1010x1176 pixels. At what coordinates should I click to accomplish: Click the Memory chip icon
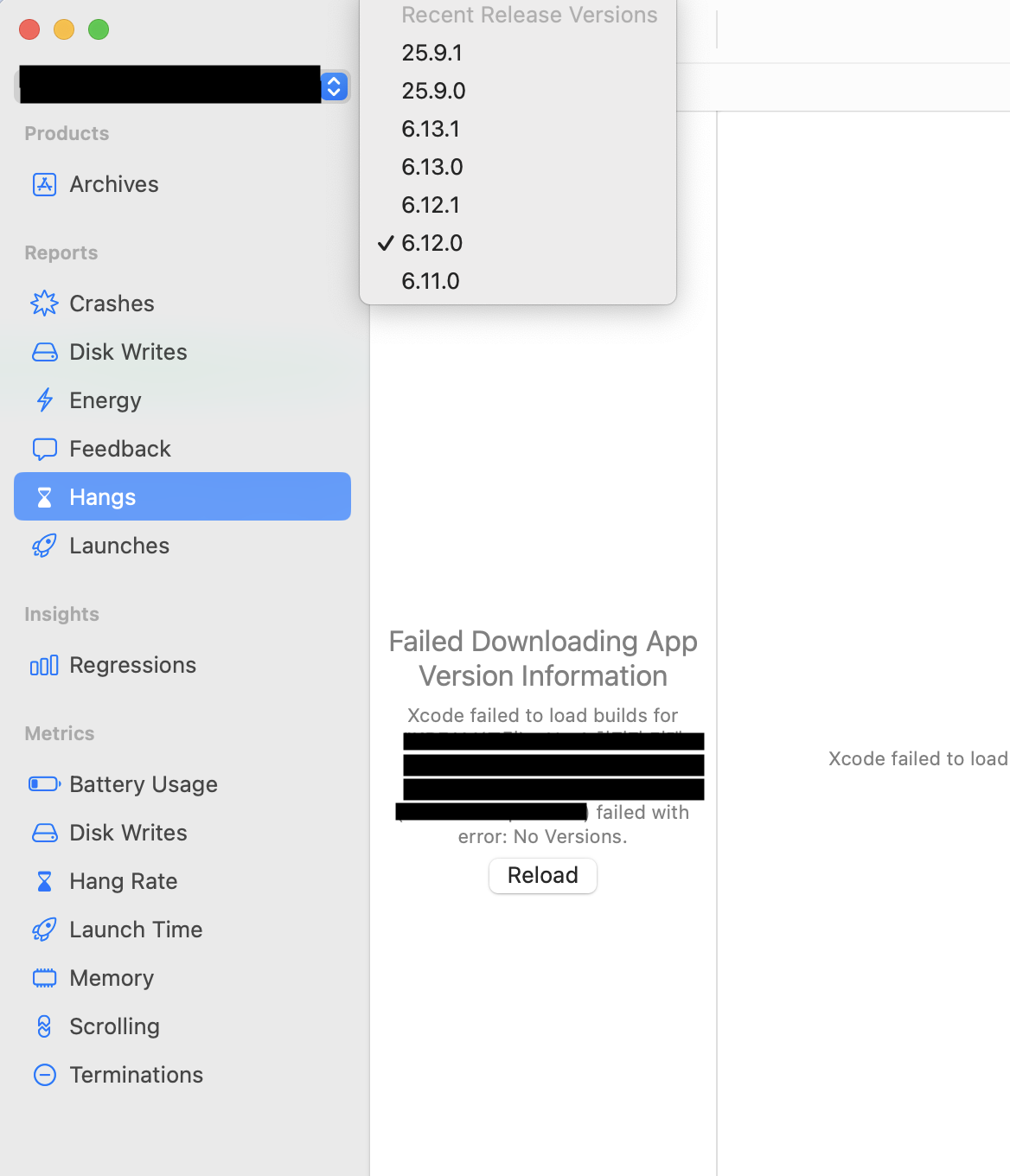click(44, 978)
